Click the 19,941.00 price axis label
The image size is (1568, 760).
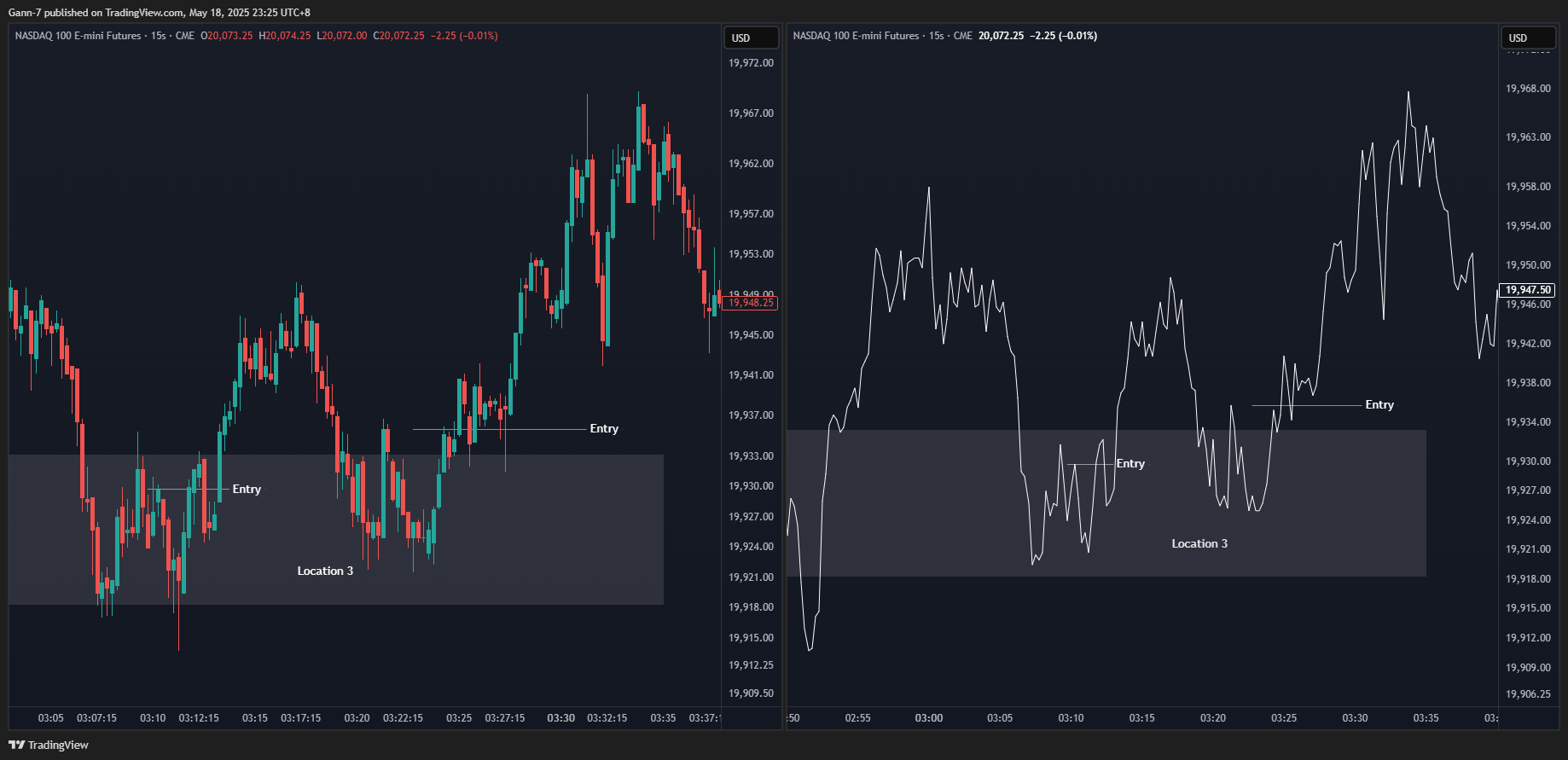click(x=751, y=375)
